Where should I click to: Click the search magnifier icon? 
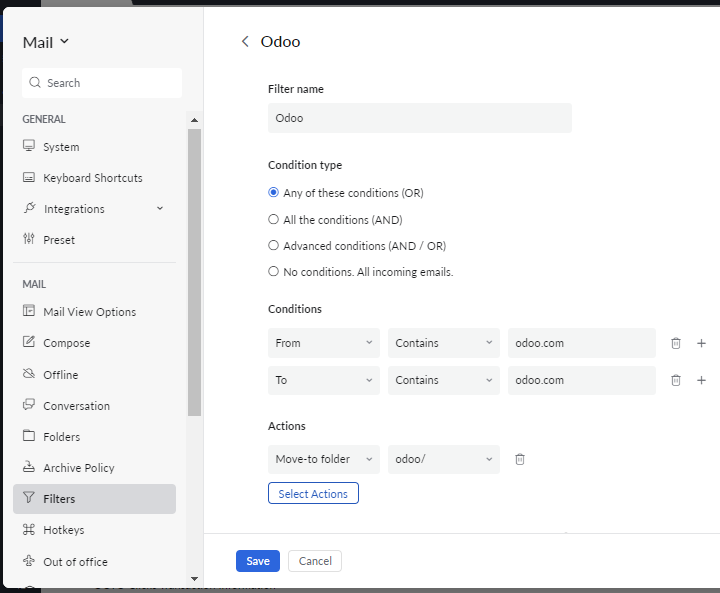(35, 83)
